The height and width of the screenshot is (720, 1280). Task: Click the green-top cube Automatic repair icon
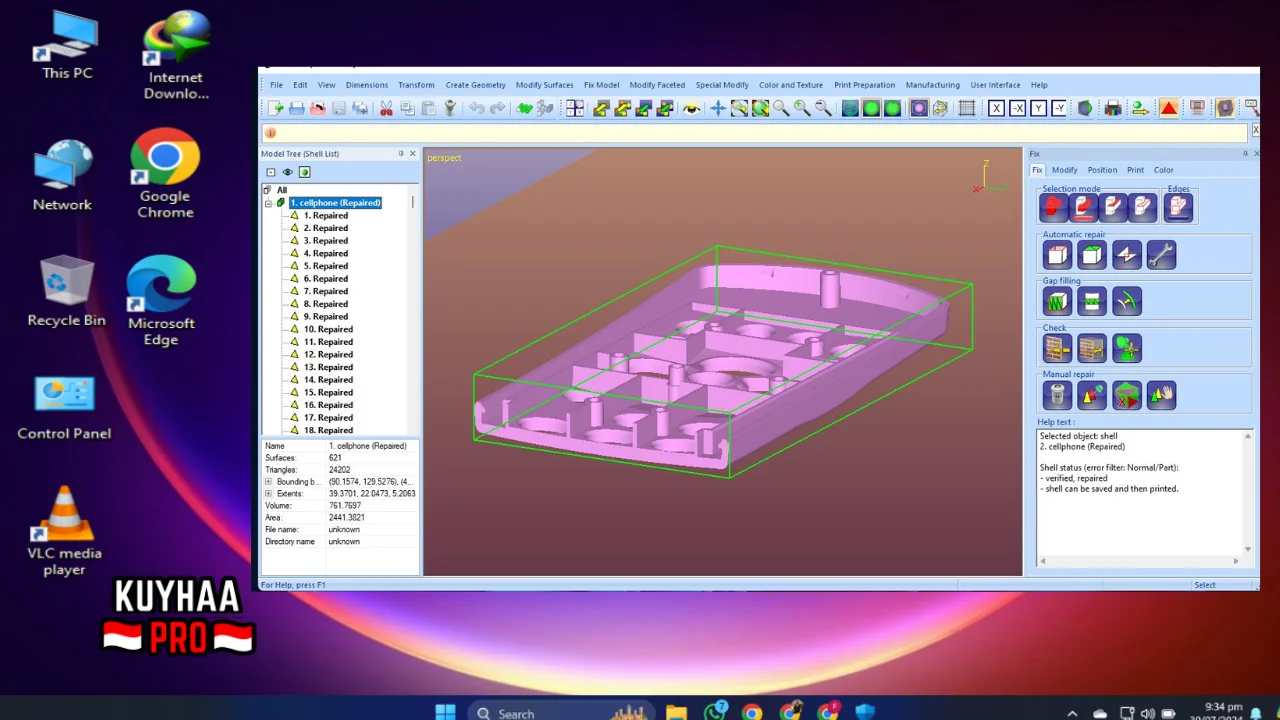click(x=1092, y=255)
